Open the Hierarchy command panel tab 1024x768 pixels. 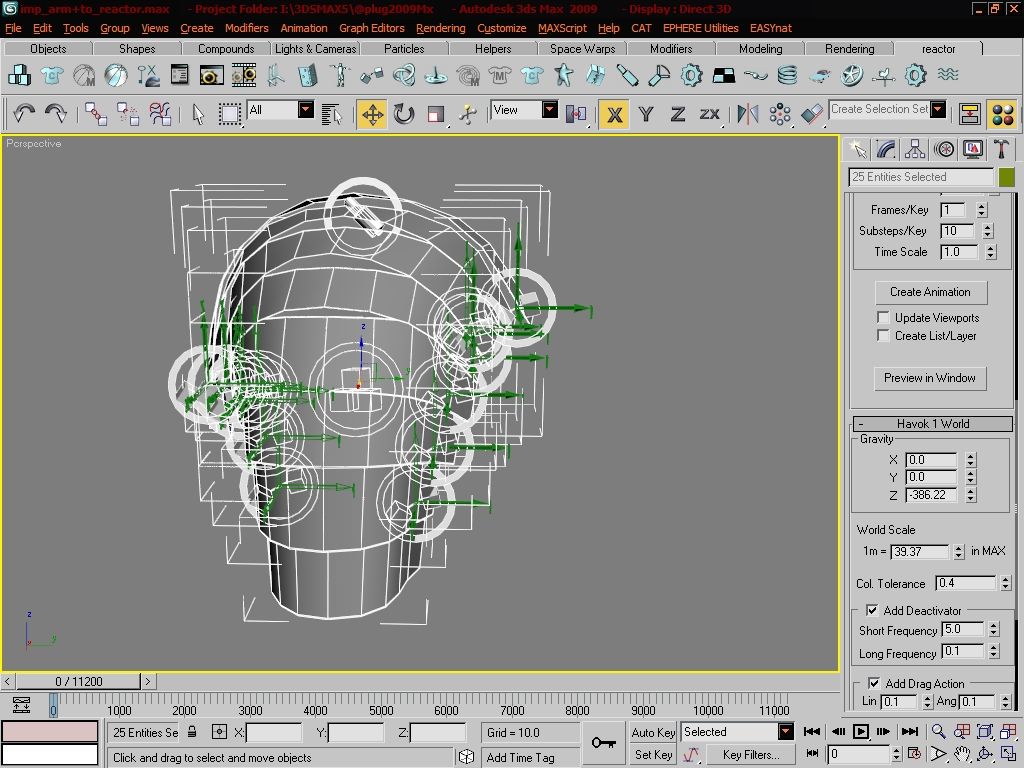point(915,150)
